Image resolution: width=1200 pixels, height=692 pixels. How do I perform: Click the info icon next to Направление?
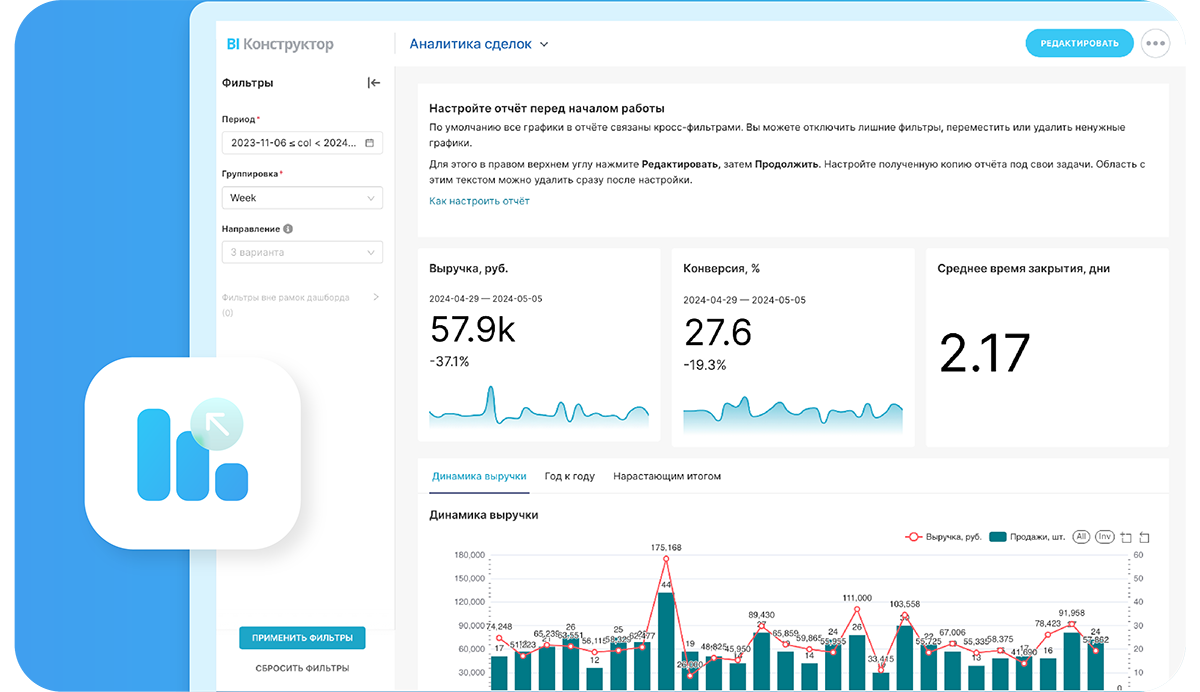(288, 228)
